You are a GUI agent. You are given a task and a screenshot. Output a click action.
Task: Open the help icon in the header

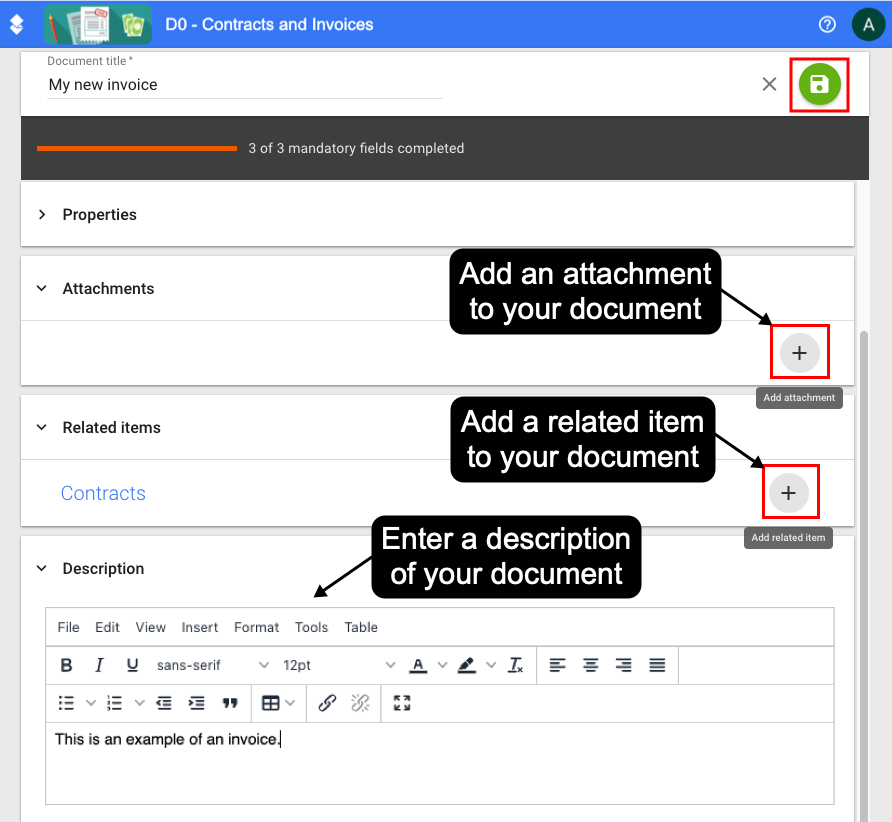coord(827,24)
